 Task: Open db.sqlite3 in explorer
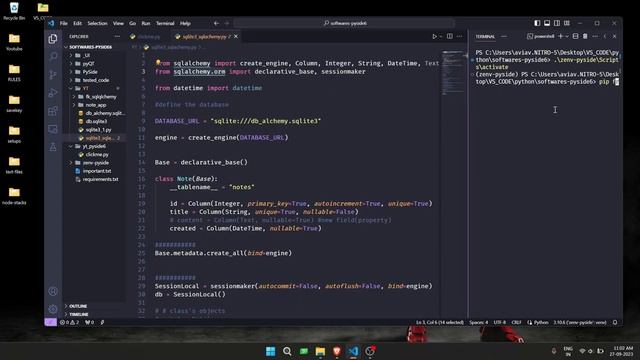[x=96, y=121]
